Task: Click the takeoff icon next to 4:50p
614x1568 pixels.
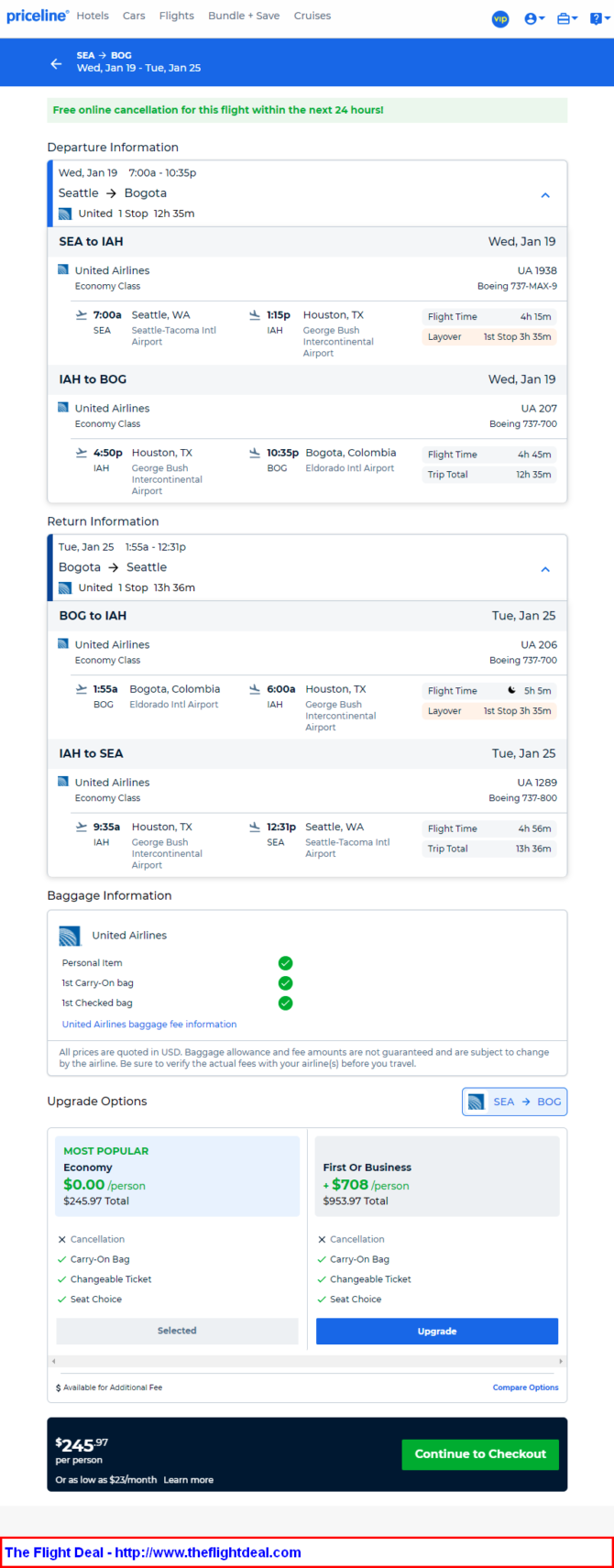Action: 82,452
